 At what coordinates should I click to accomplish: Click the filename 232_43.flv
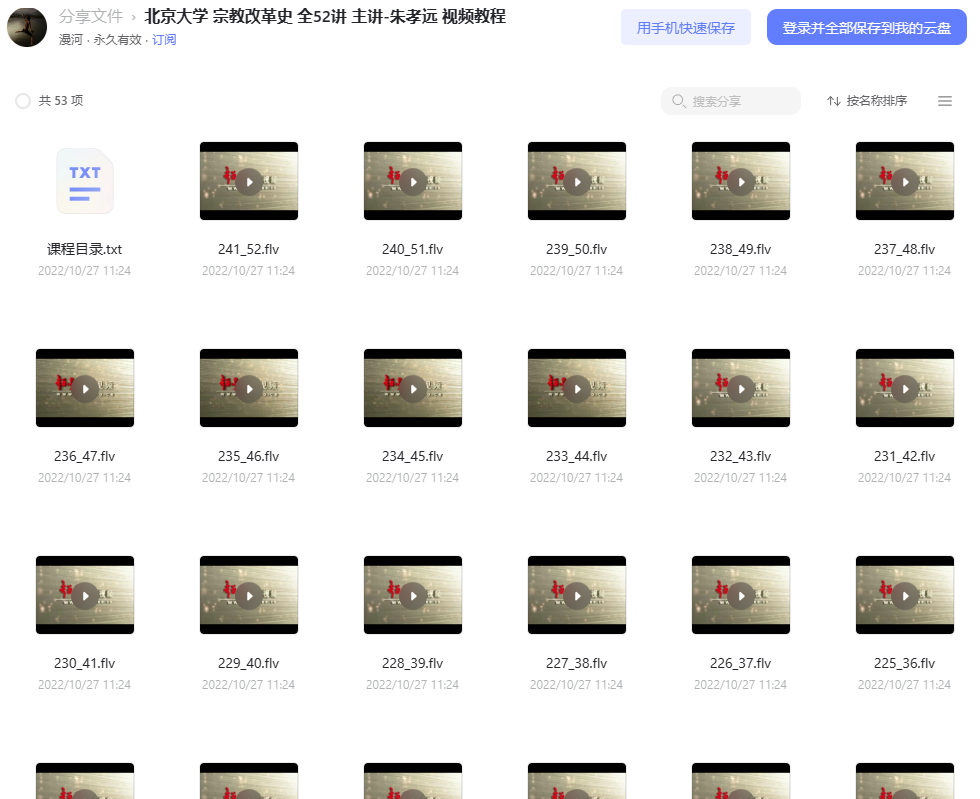tap(741, 456)
